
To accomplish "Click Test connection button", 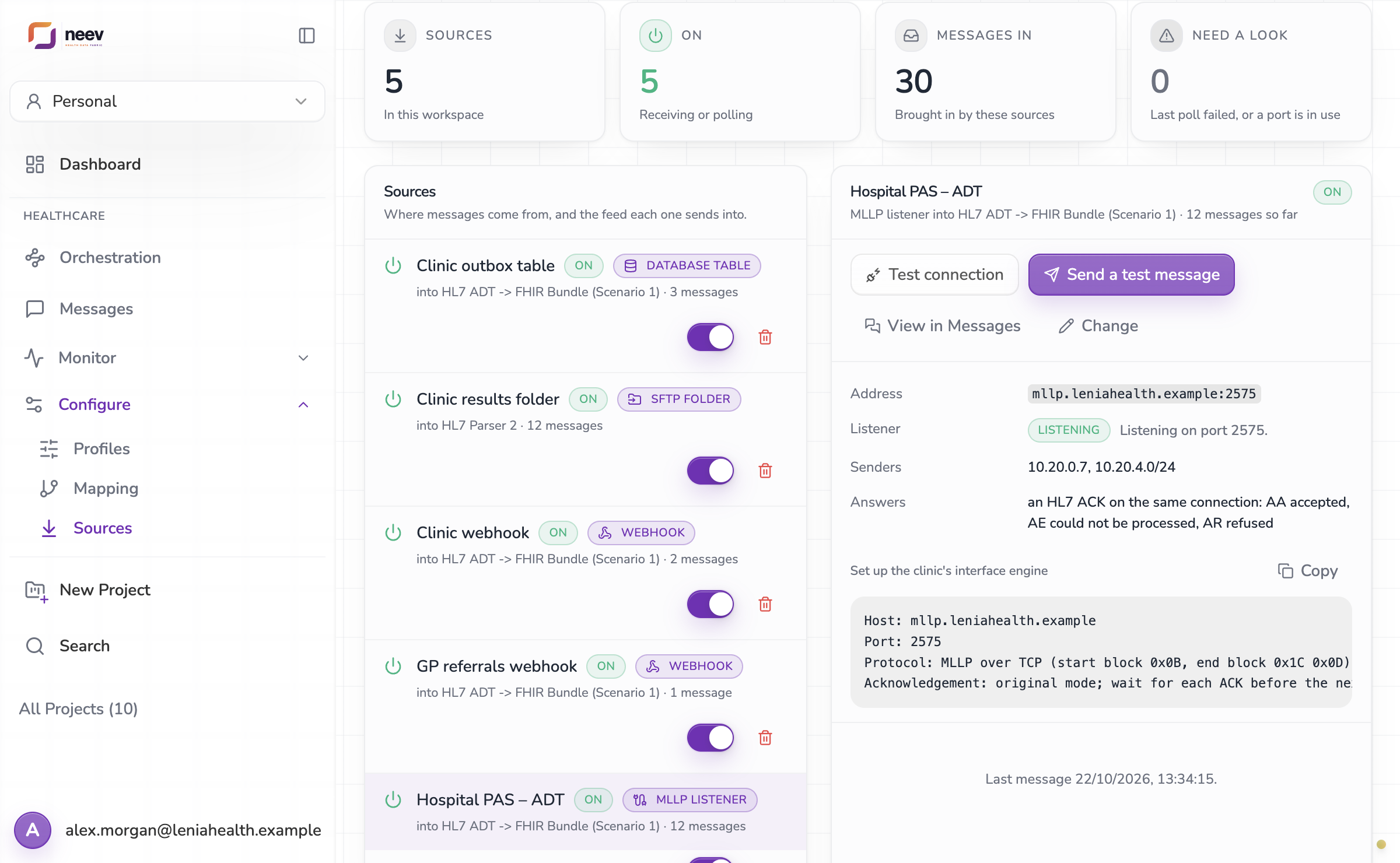I will point(935,275).
